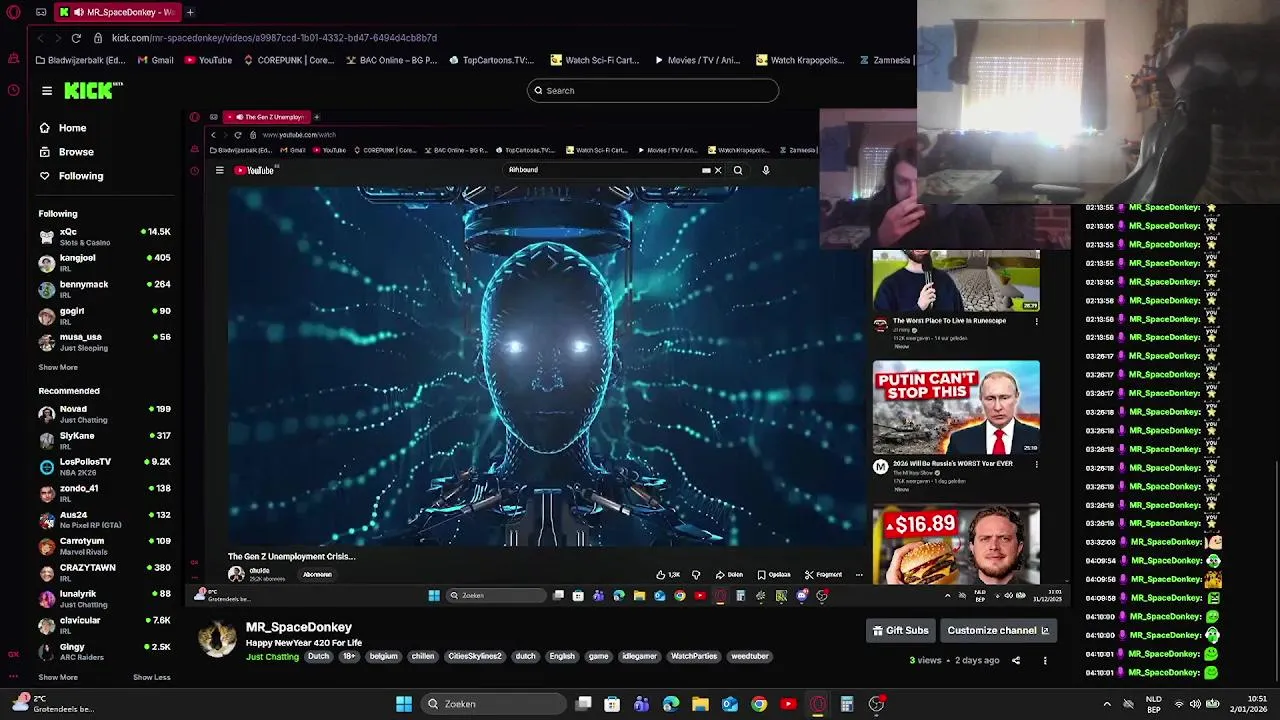Open xQc channel in Following list
Screen dimensions: 1280x720
pyautogui.click(x=104, y=236)
